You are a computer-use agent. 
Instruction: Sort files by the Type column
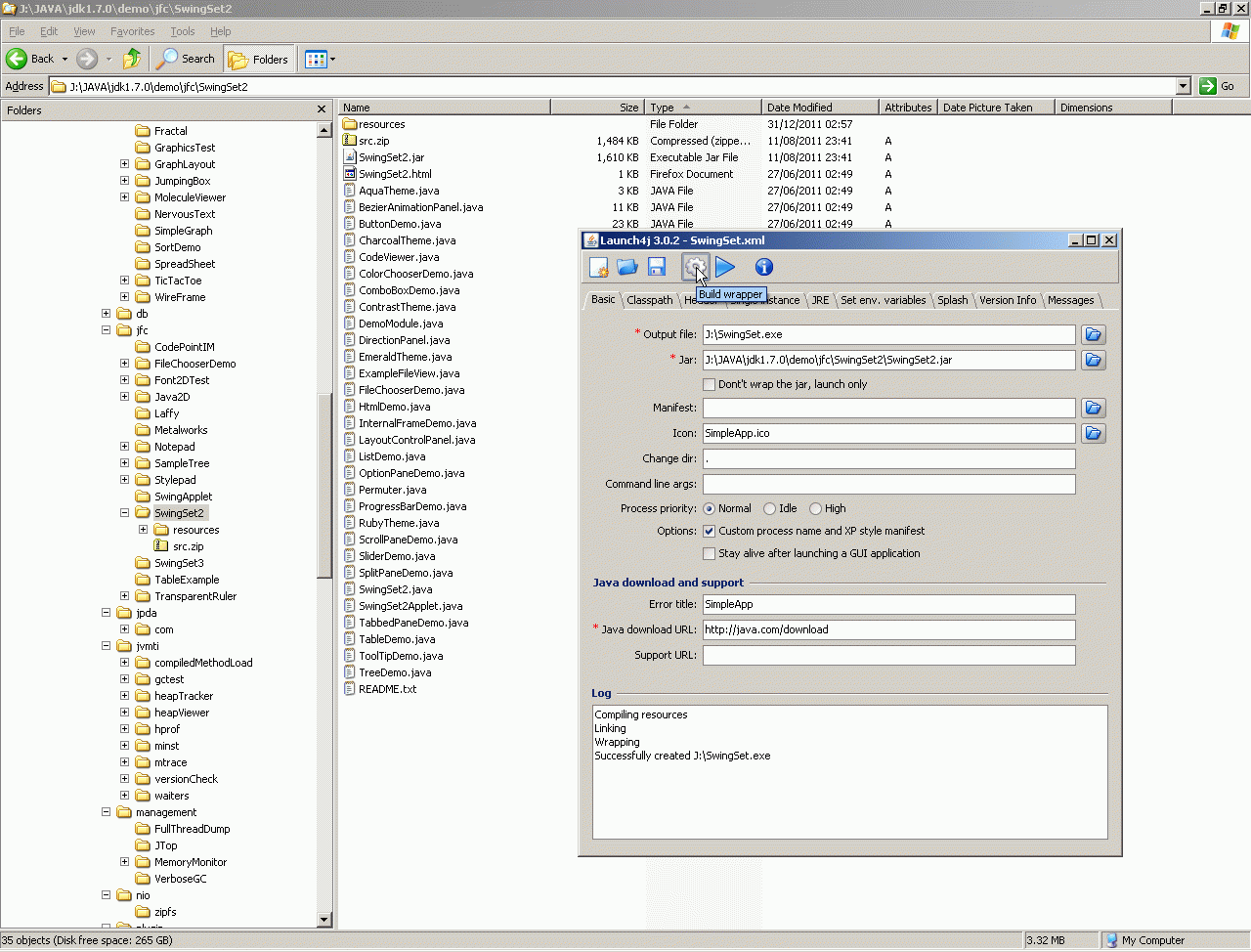[702, 108]
